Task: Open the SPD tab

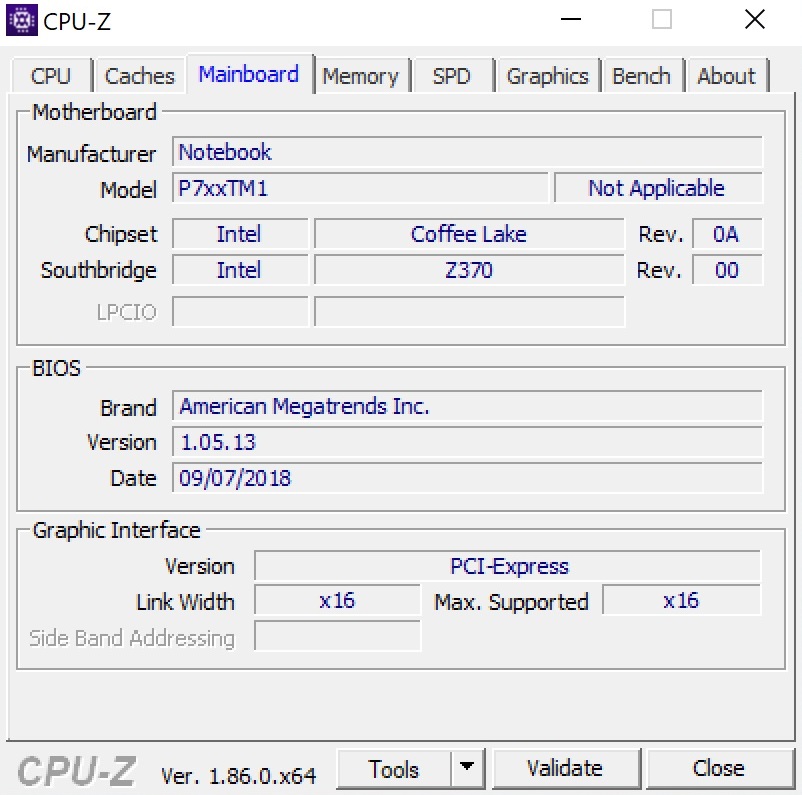Action: (452, 76)
